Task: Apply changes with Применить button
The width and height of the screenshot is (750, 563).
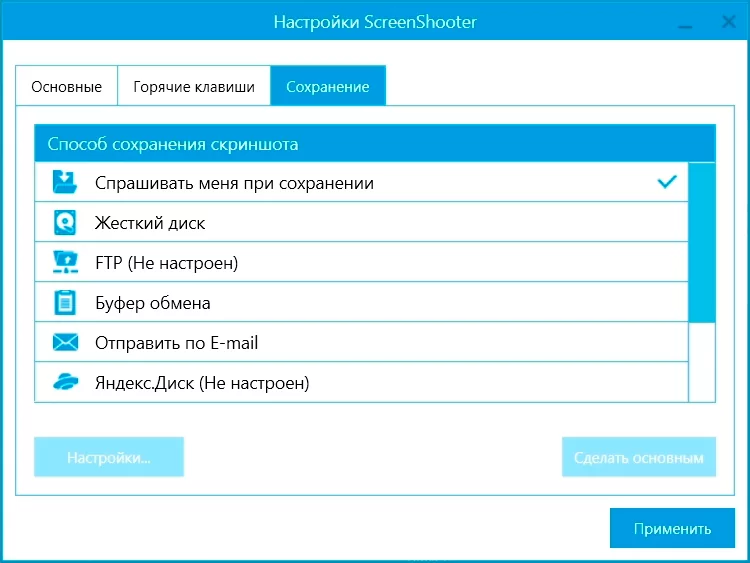Action: tap(672, 528)
